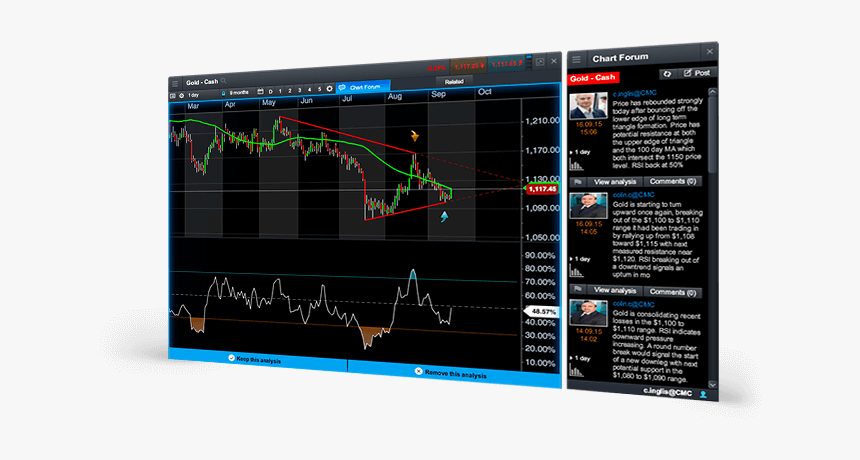Click the search magnifier beside Gold - Cash
860x460 pixels.
pos(223,81)
